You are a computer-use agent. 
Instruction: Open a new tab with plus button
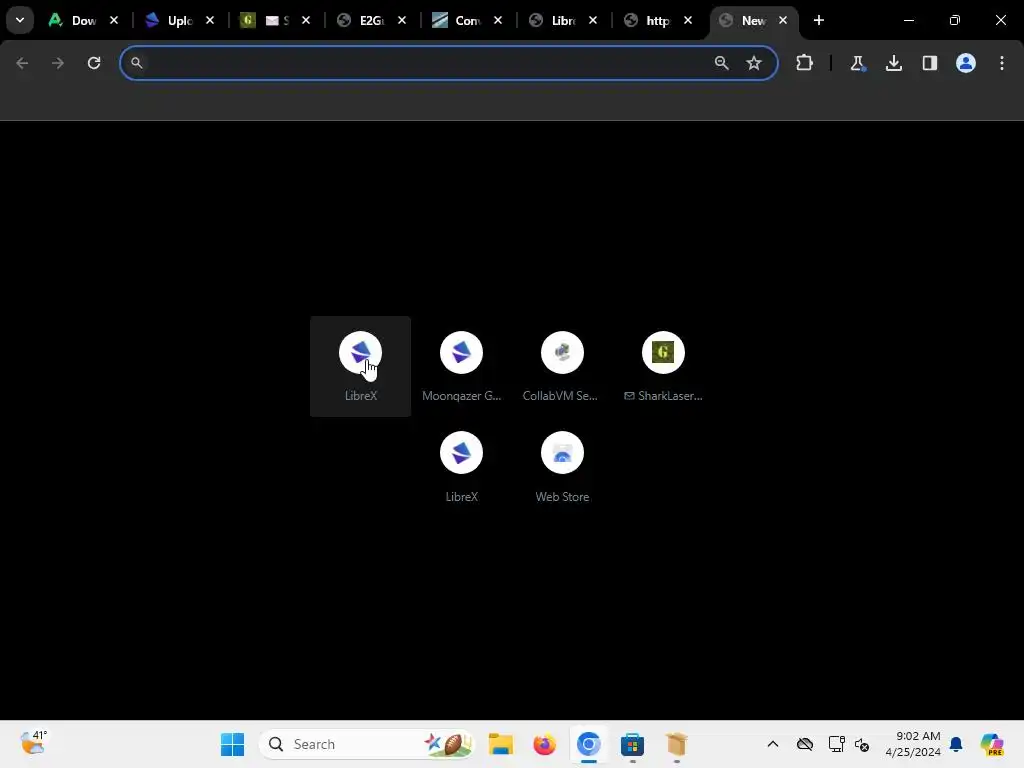(x=818, y=20)
